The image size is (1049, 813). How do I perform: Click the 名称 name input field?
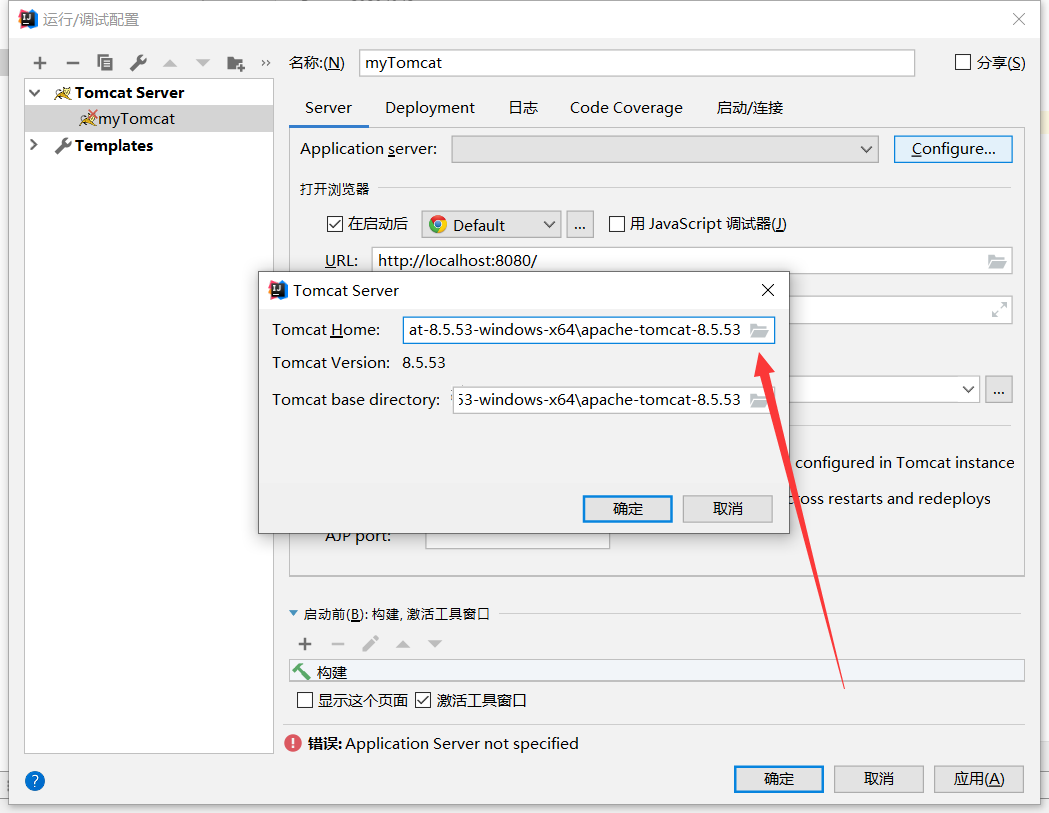click(637, 63)
